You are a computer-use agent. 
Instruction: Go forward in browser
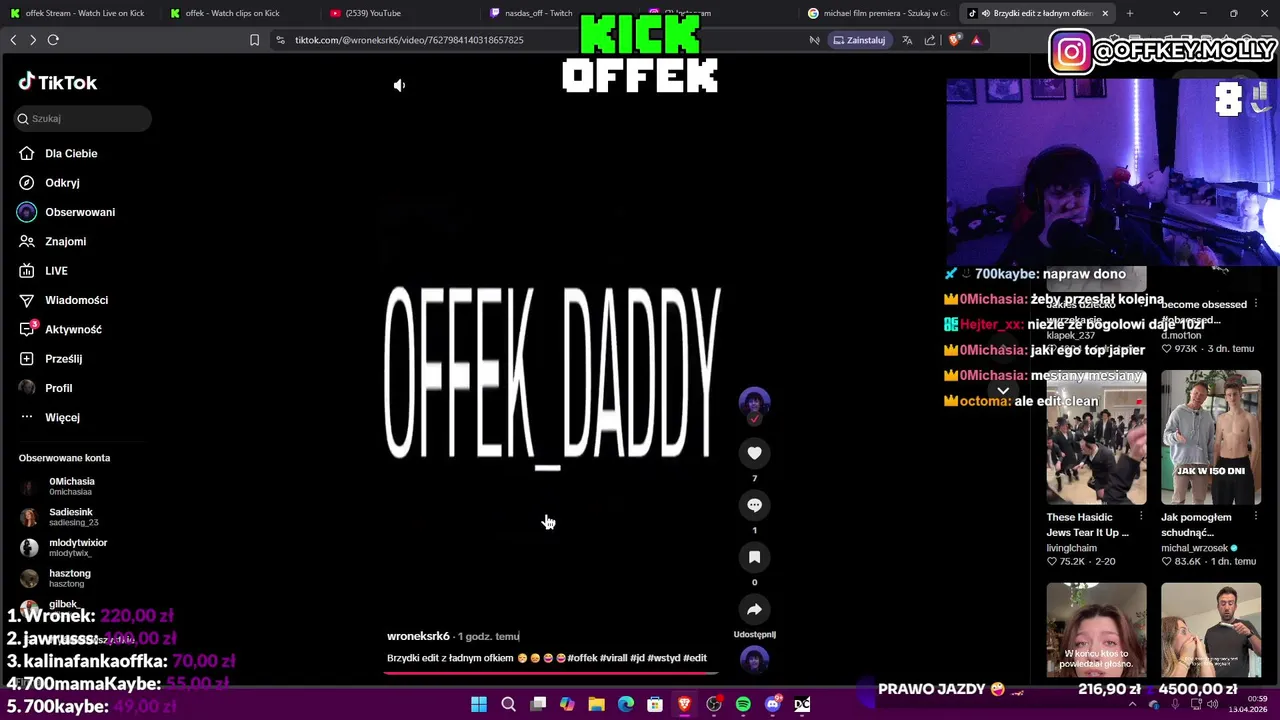33,40
